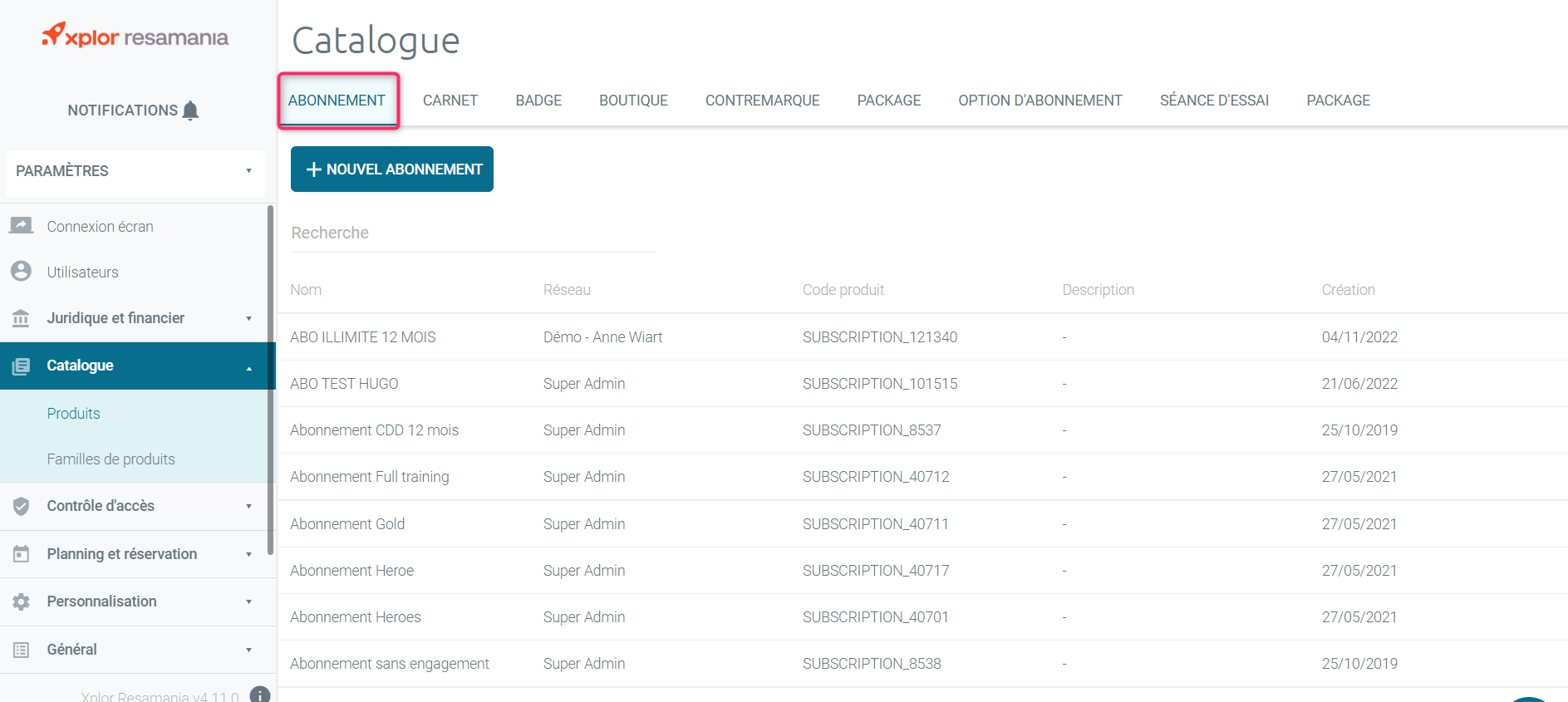The width and height of the screenshot is (1568, 702).
Task: Switch to the CONTREMARQUE tab
Action: click(763, 101)
